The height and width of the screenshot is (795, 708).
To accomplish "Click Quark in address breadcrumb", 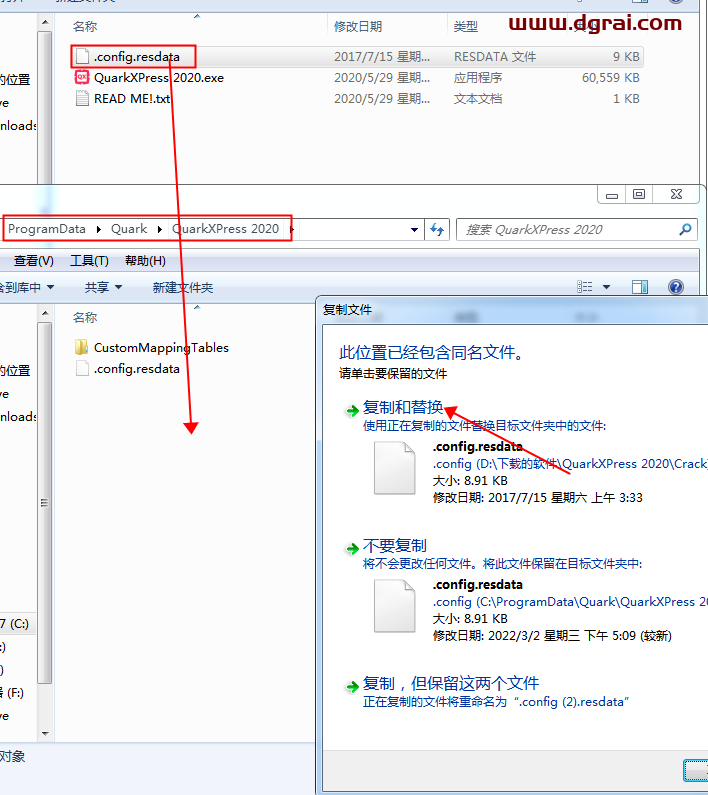I will [x=129, y=229].
